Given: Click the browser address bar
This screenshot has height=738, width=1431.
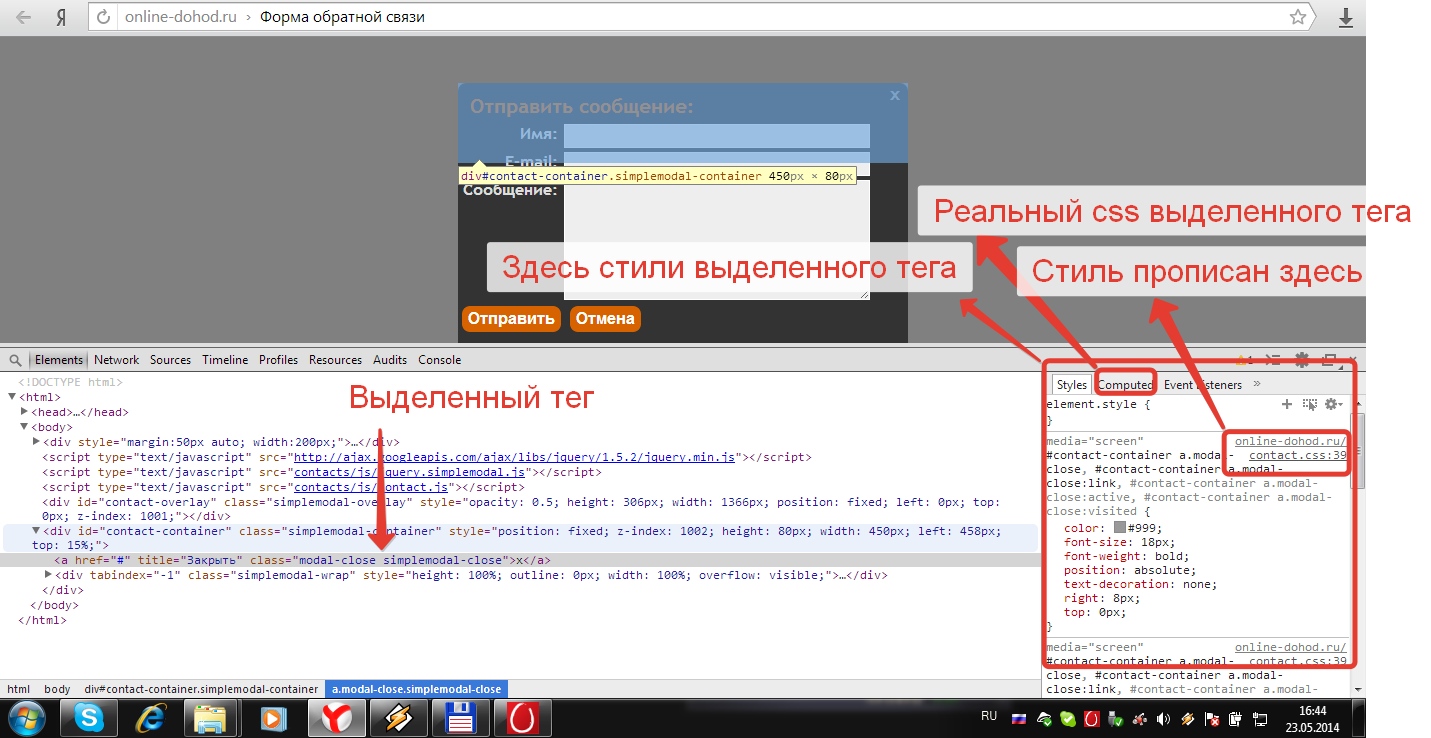Looking at the screenshot, I should pos(700,17).
